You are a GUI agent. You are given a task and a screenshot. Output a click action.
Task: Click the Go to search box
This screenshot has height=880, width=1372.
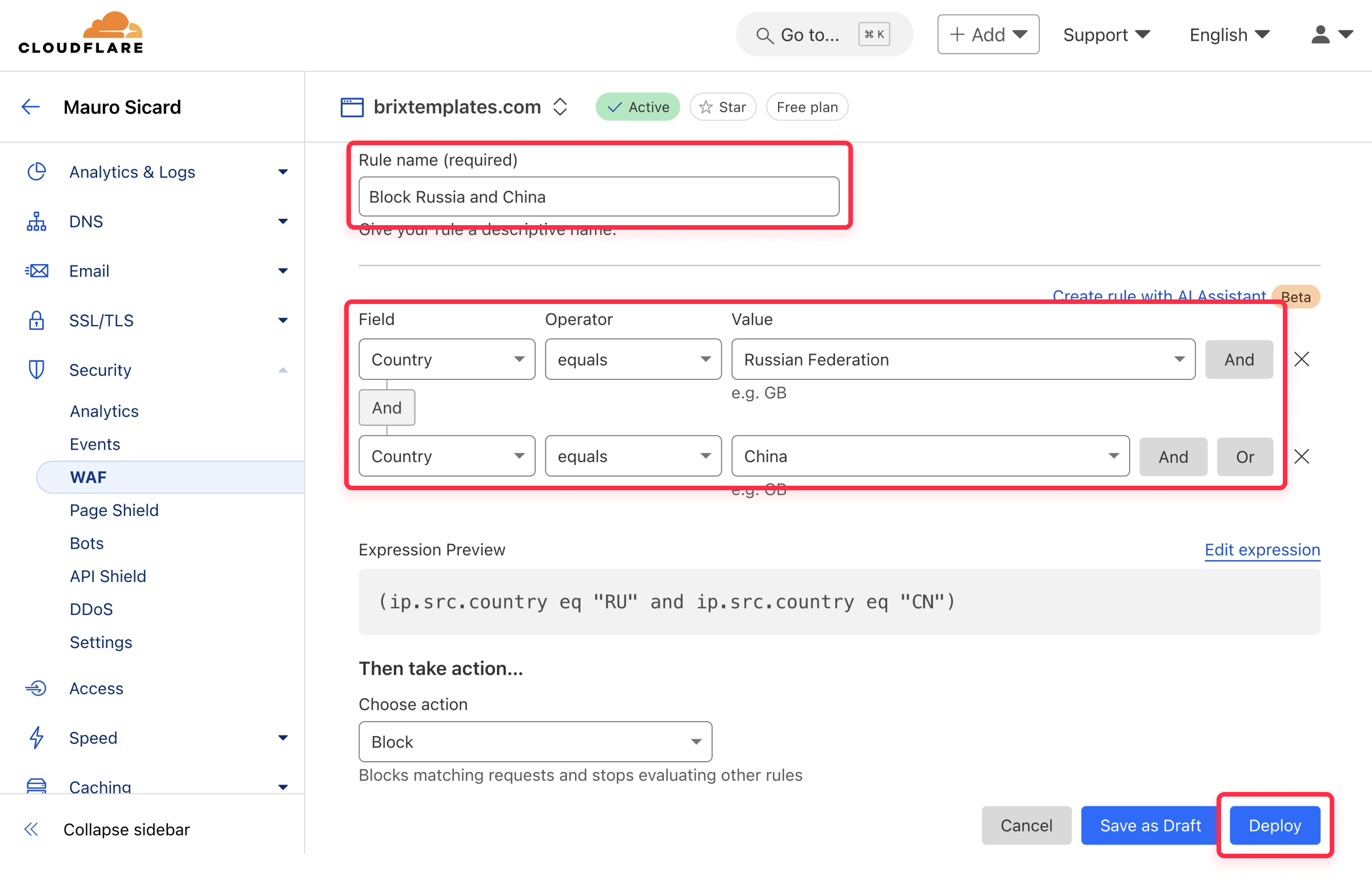click(824, 34)
